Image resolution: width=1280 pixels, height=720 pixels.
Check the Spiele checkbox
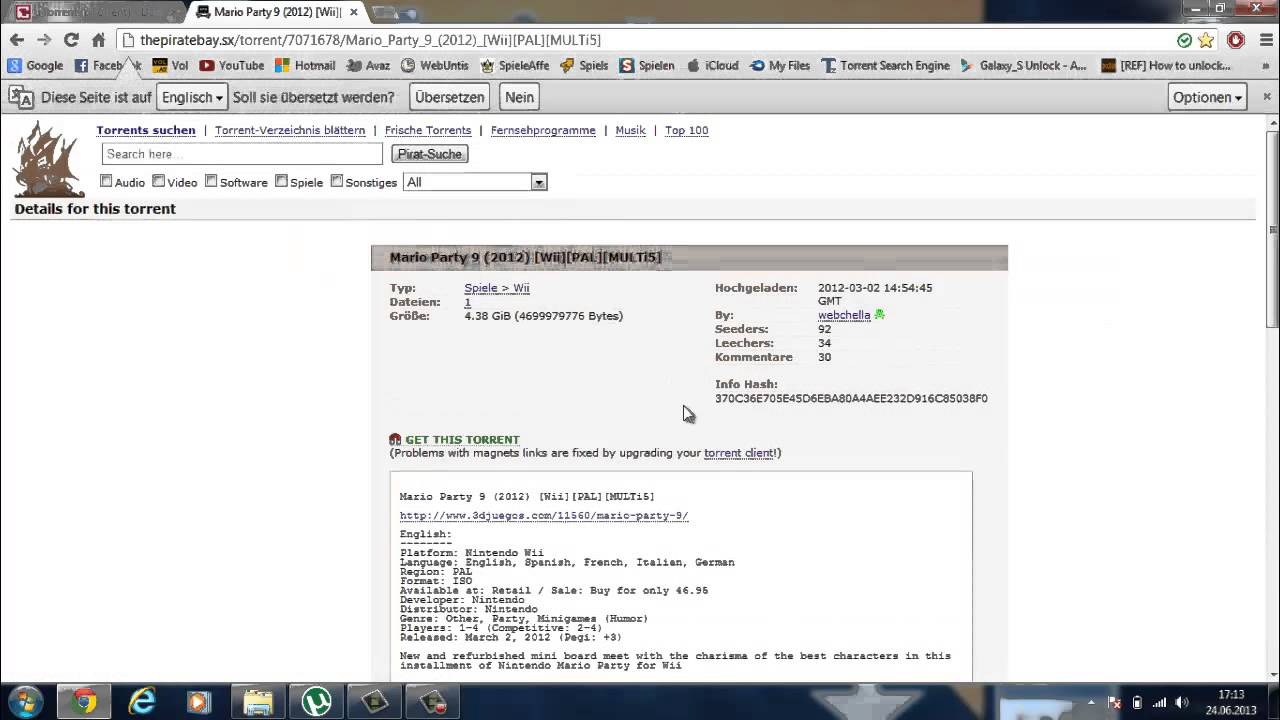281,181
